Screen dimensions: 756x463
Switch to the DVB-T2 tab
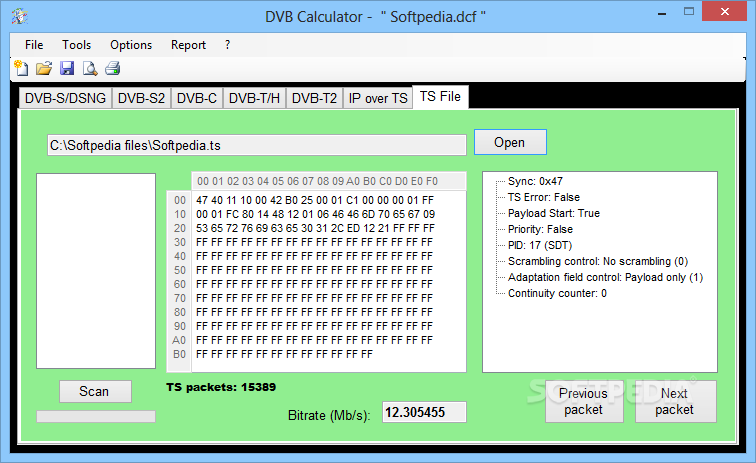[x=314, y=98]
